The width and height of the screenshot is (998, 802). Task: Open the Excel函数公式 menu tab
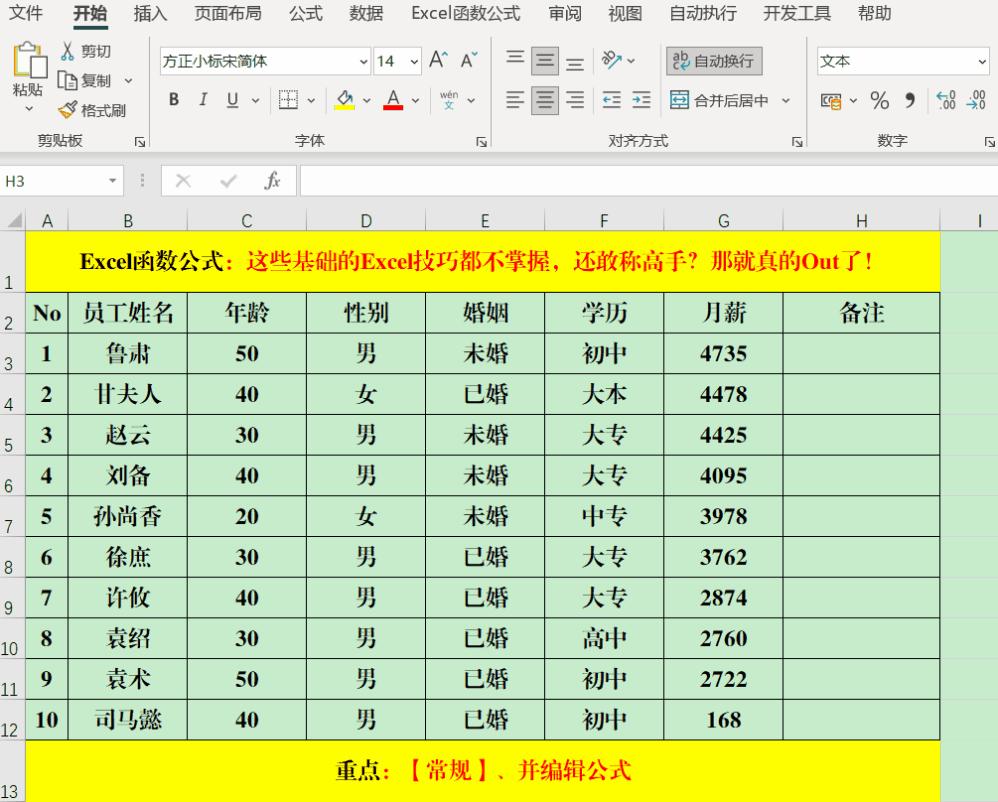[x=464, y=14]
